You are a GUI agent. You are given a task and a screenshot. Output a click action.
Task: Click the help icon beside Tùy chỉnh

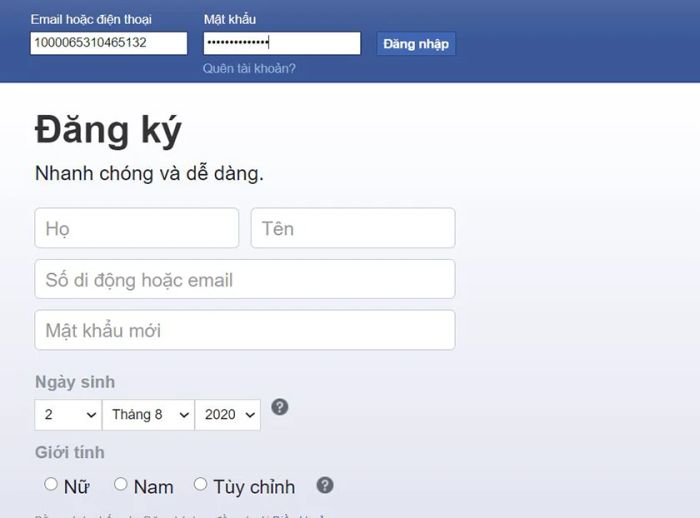(x=325, y=485)
